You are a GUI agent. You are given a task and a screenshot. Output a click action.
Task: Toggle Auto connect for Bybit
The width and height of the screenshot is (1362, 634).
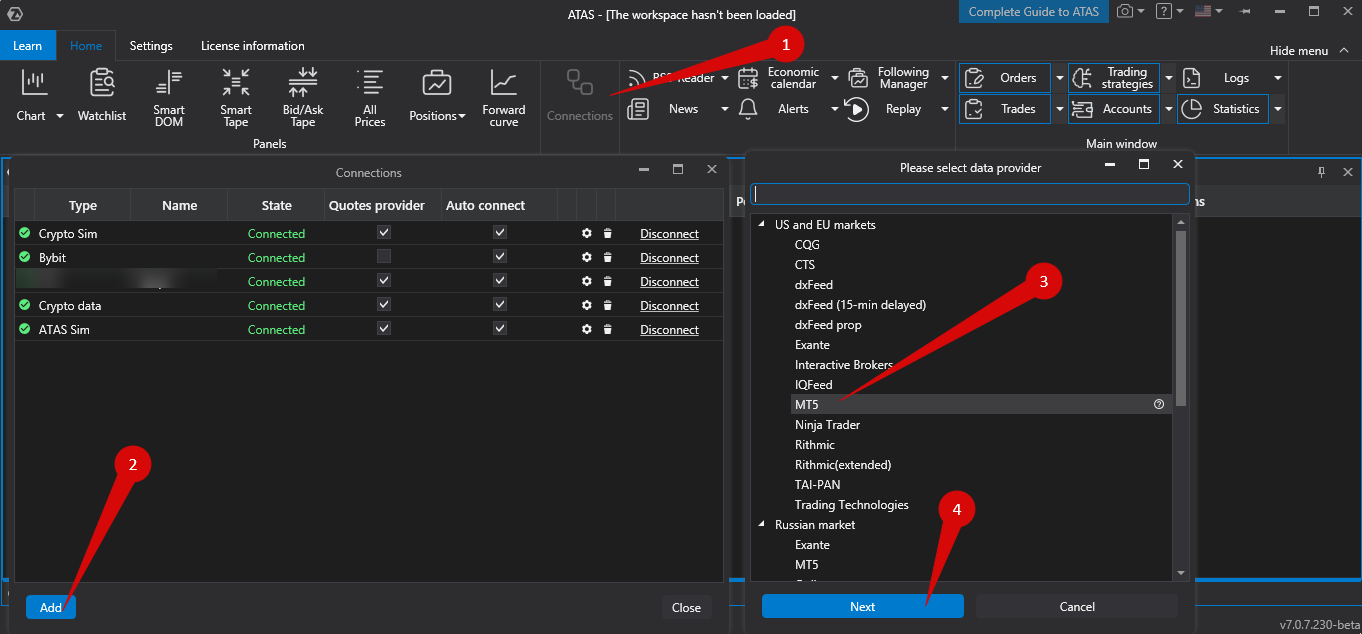pyautogui.click(x=500, y=256)
